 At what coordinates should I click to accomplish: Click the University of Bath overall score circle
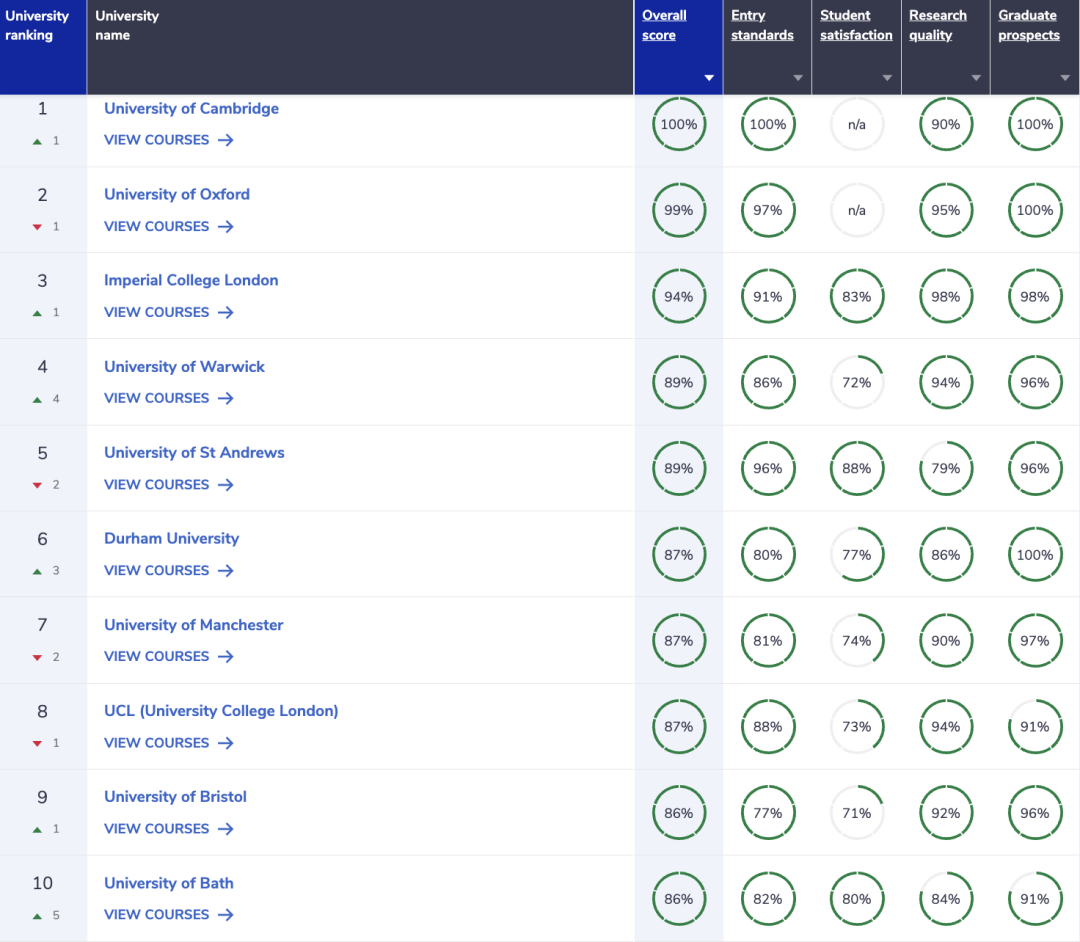[x=678, y=899]
